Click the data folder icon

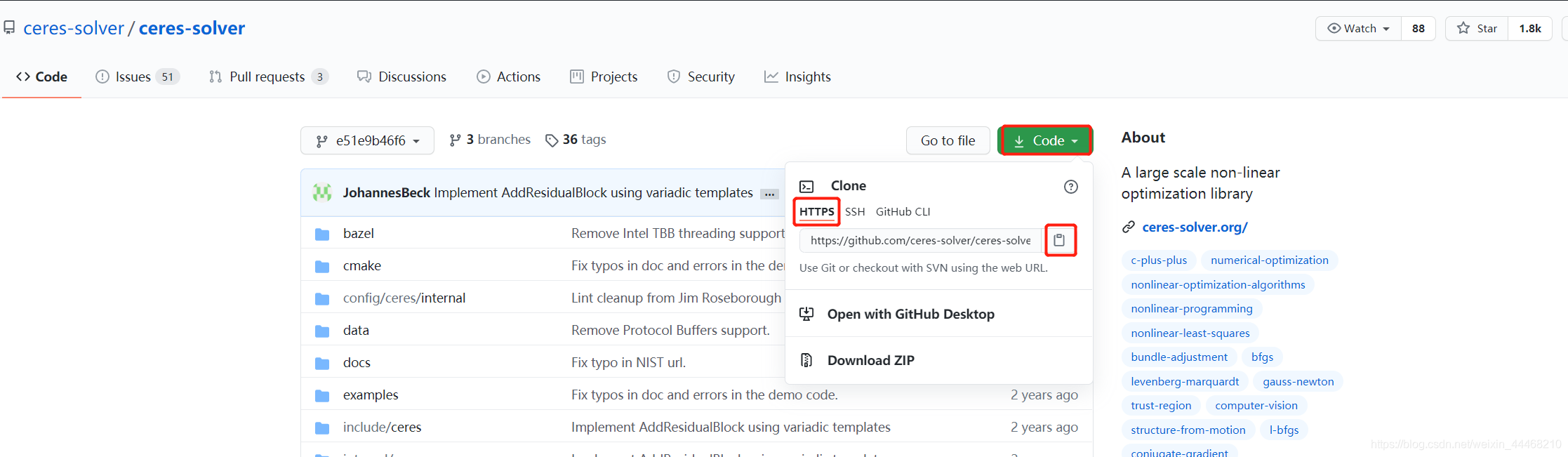[322, 331]
